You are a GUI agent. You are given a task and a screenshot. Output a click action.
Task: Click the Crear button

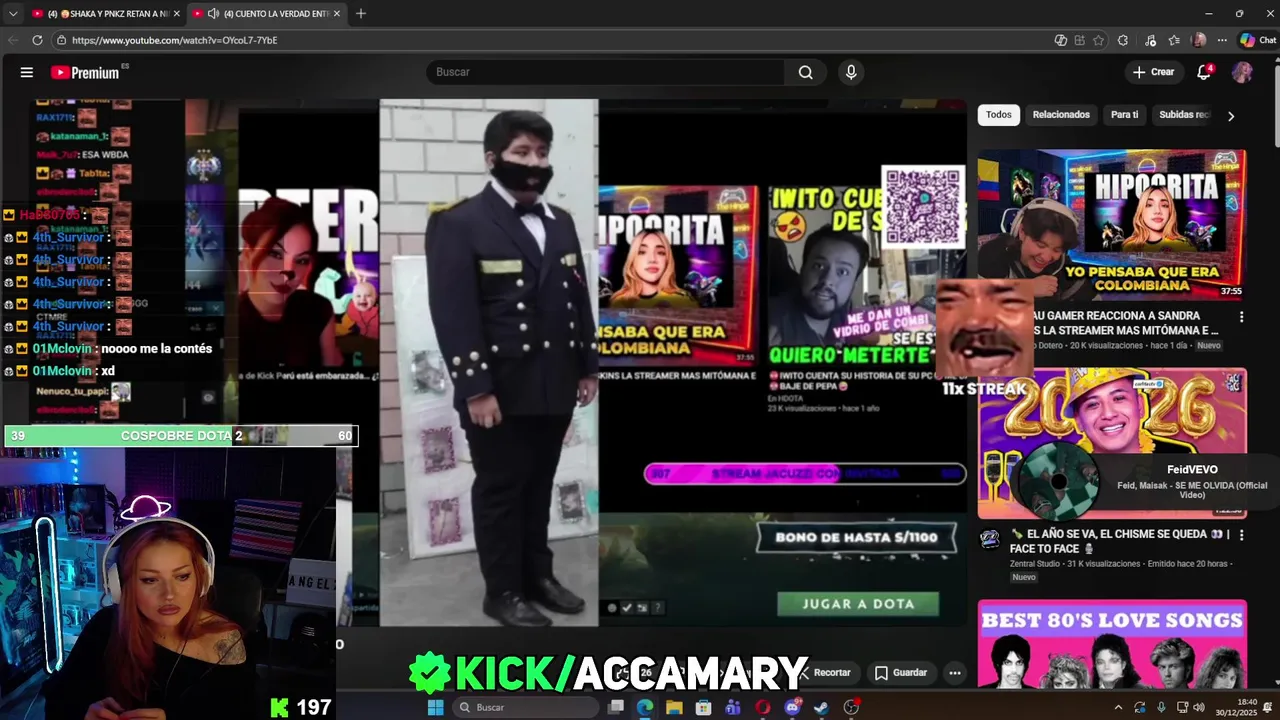(1153, 72)
